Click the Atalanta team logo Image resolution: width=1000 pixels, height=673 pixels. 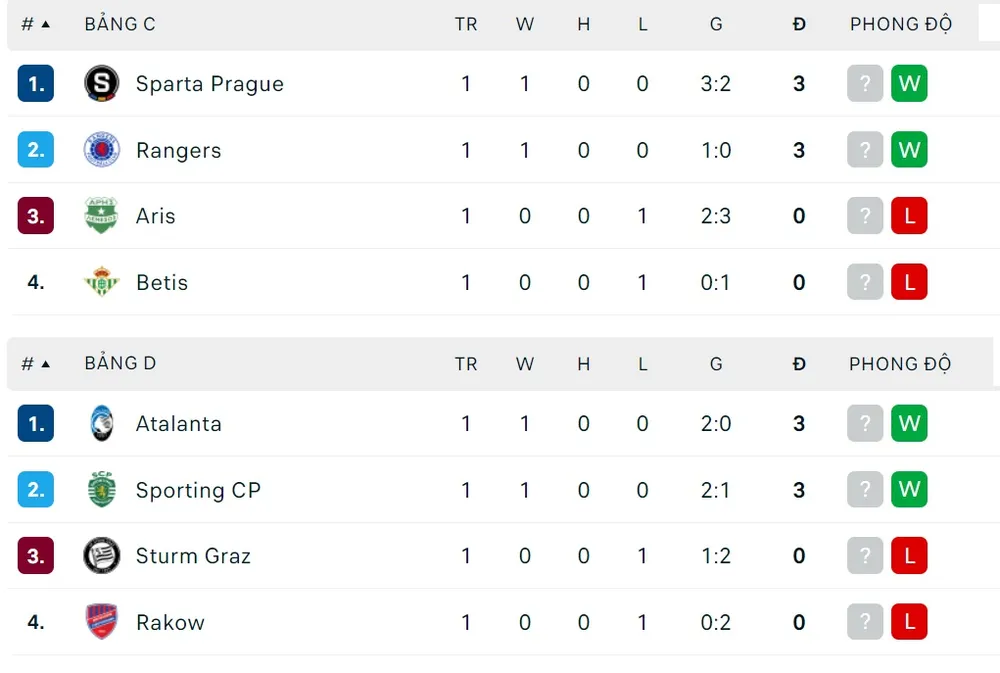tap(102, 424)
